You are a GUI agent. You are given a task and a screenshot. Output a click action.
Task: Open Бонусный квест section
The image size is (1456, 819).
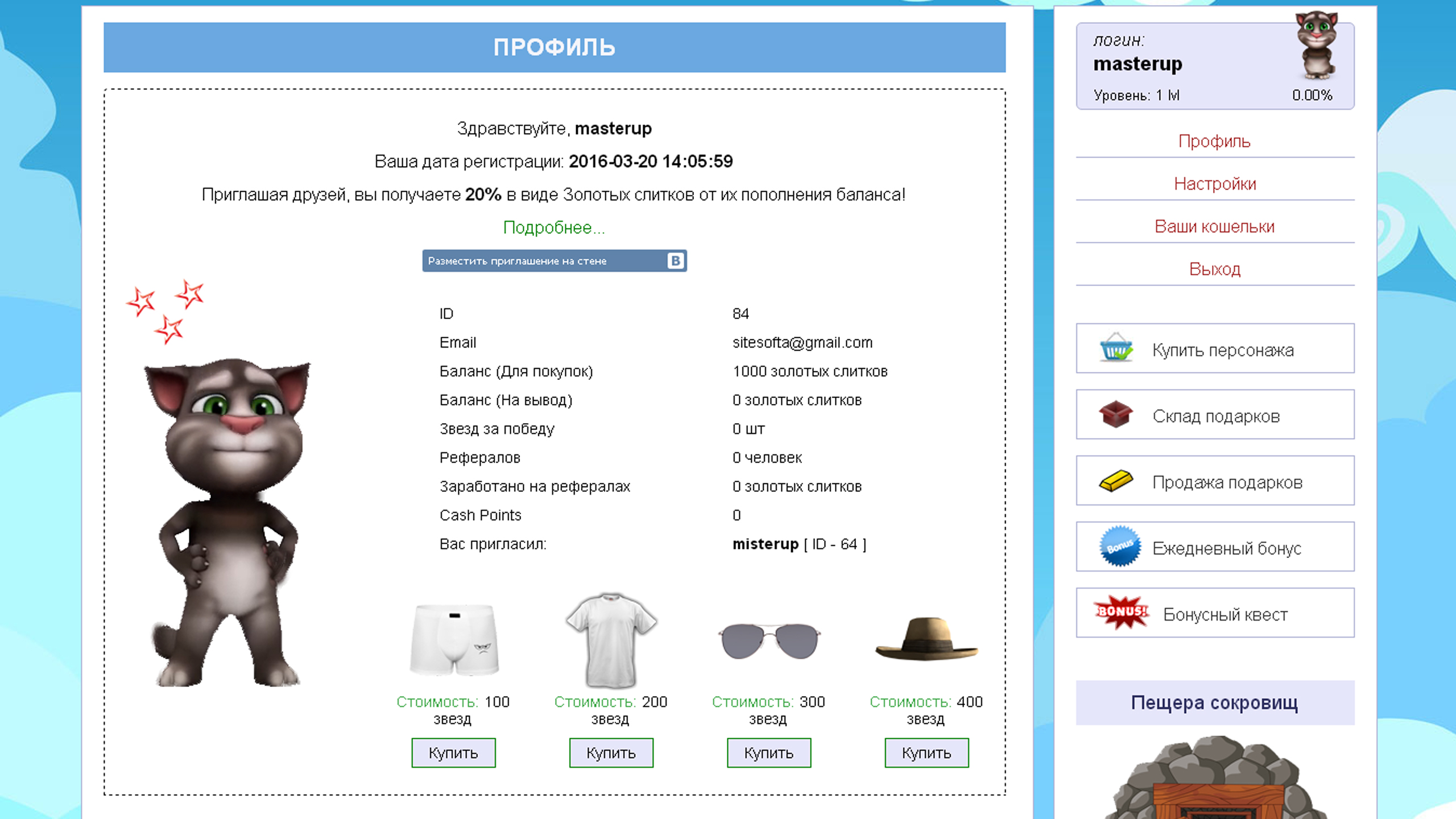pos(1215,613)
